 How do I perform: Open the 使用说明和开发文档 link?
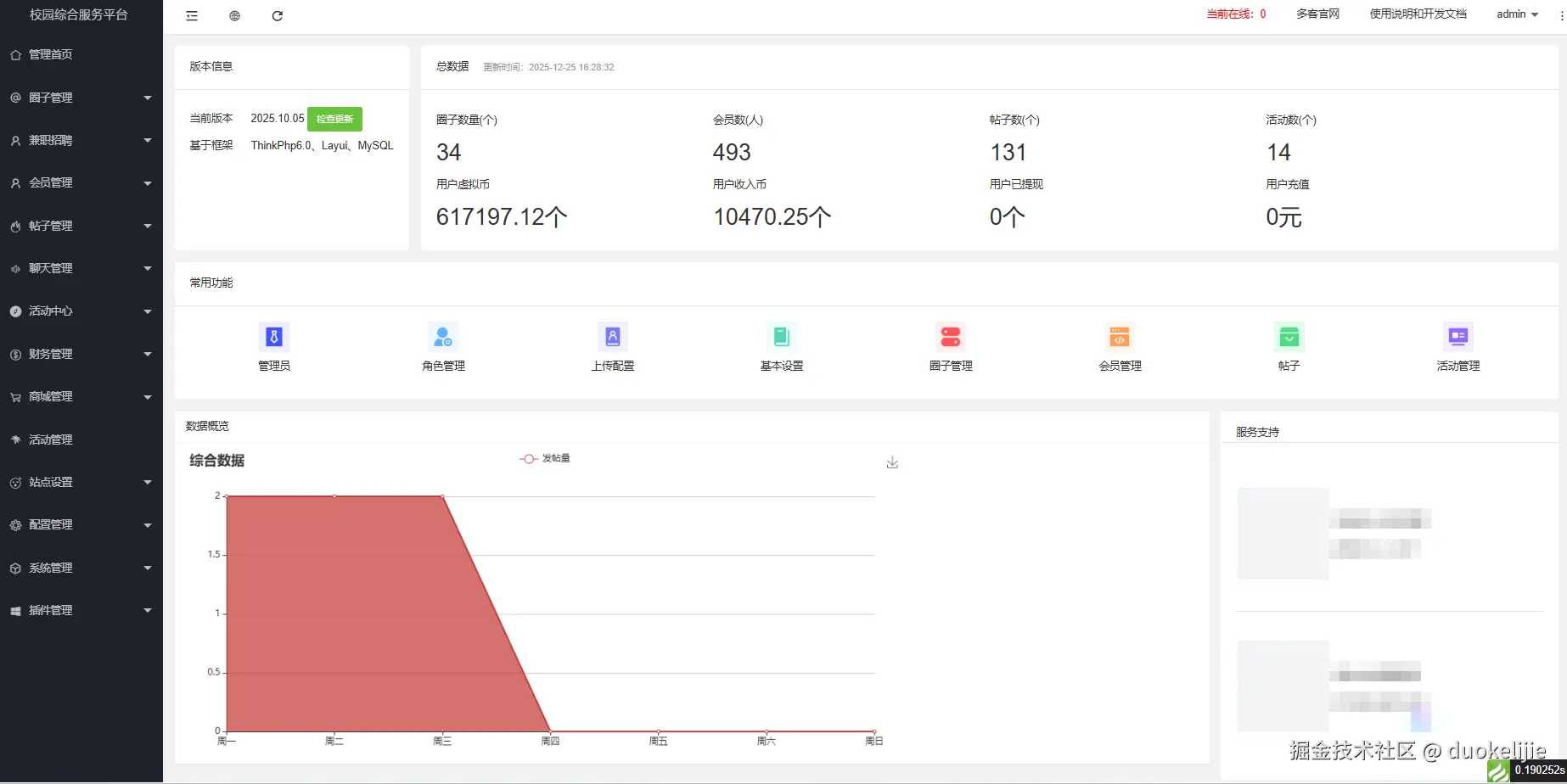point(1418,14)
